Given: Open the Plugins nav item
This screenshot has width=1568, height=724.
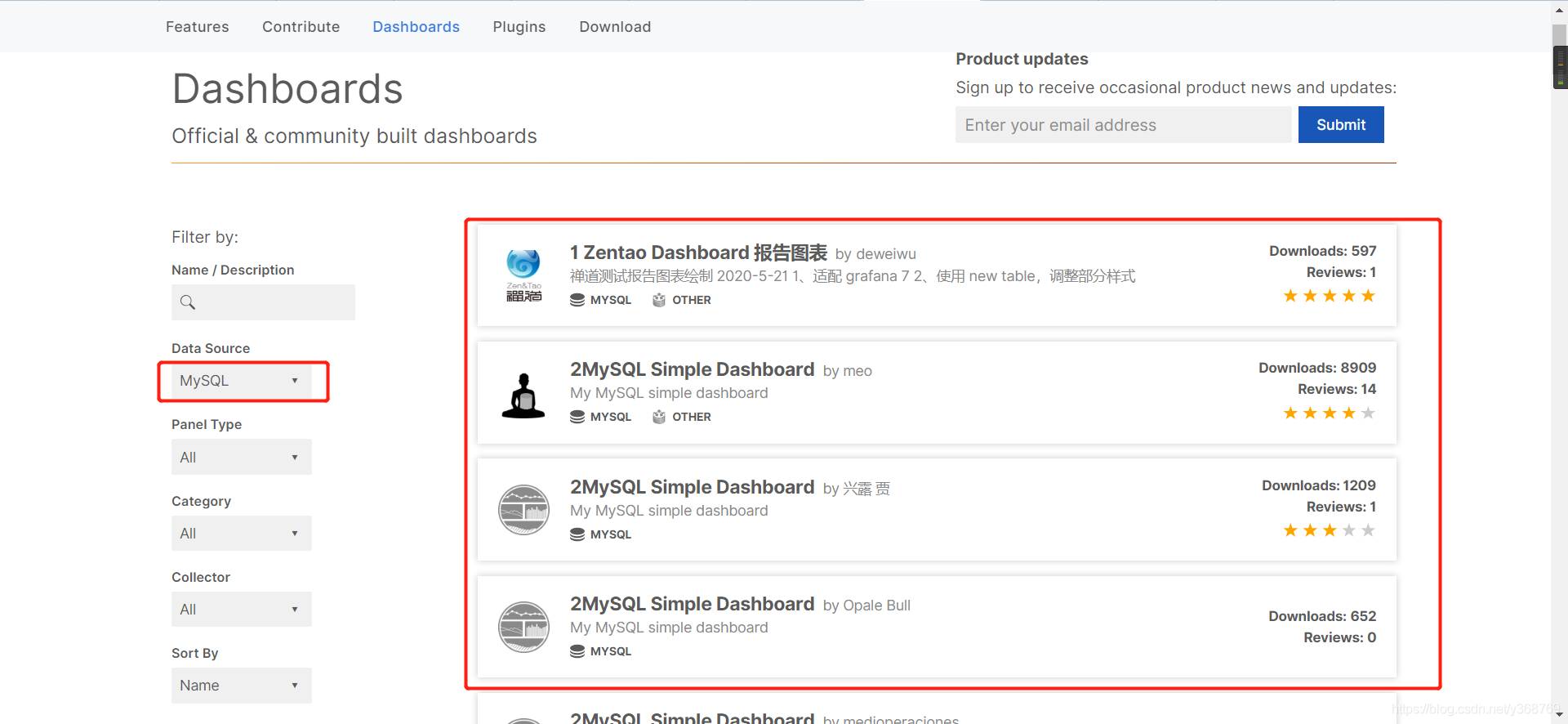Looking at the screenshot, I should pyautogui.click(x=519, y=27).
